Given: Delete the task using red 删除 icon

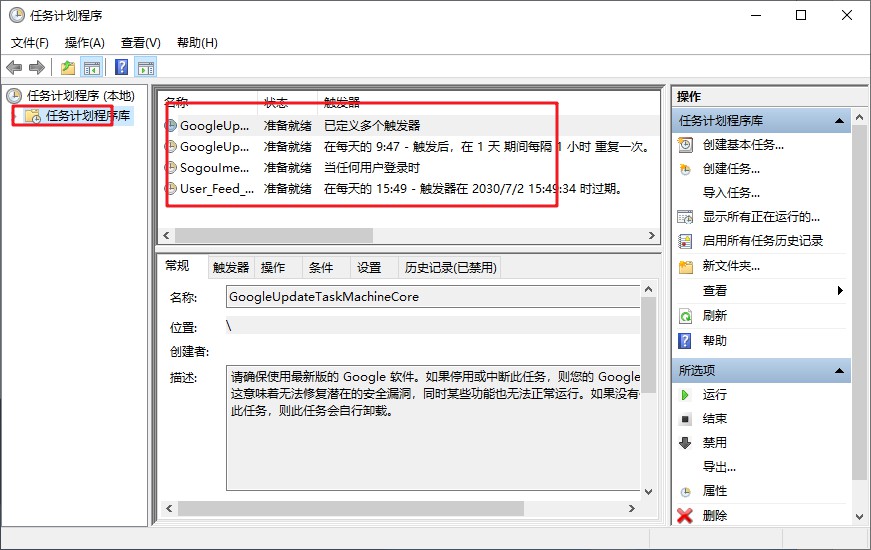Looking at the screenshot, I should (714, 516).
